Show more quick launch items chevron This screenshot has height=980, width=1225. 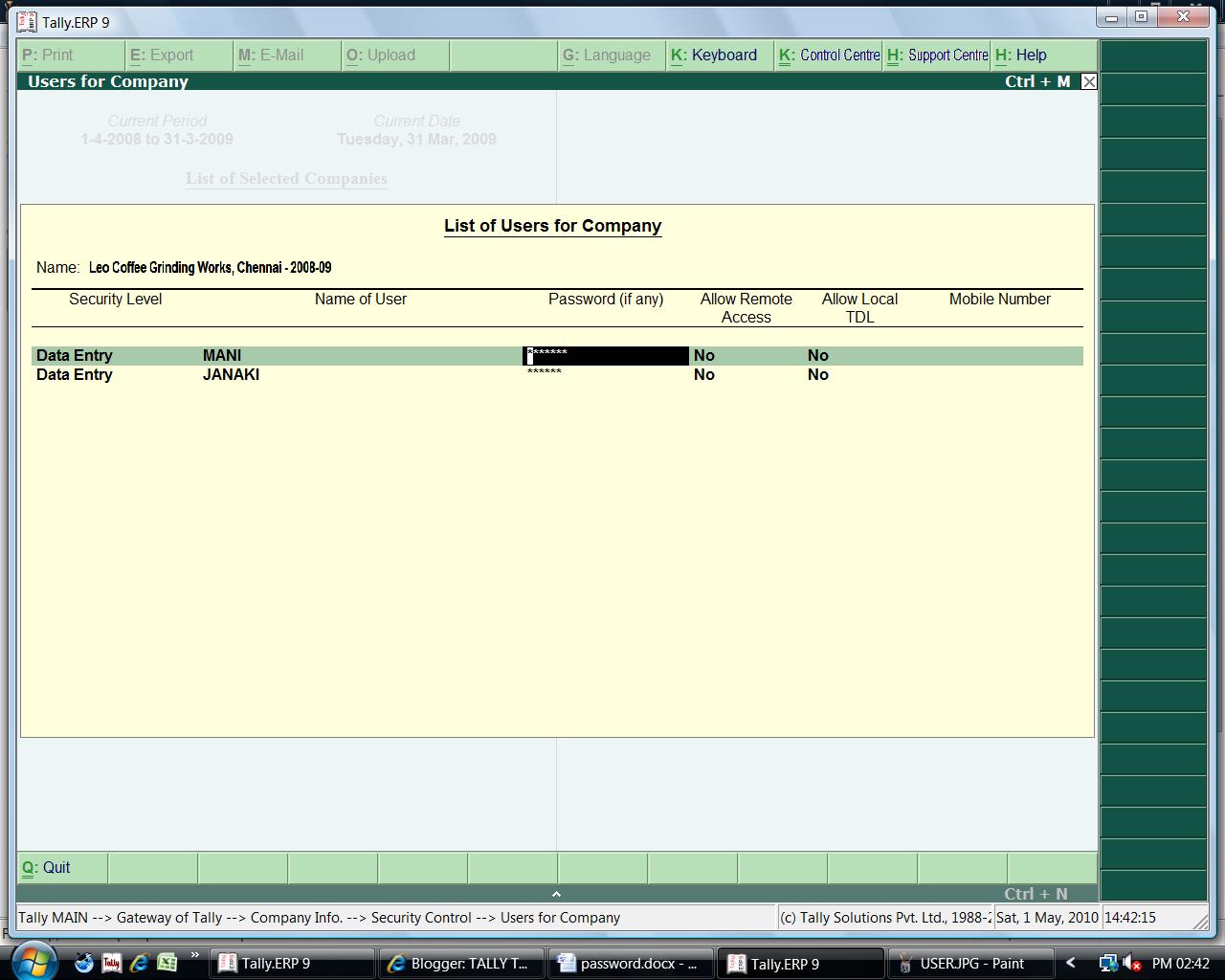195,955
